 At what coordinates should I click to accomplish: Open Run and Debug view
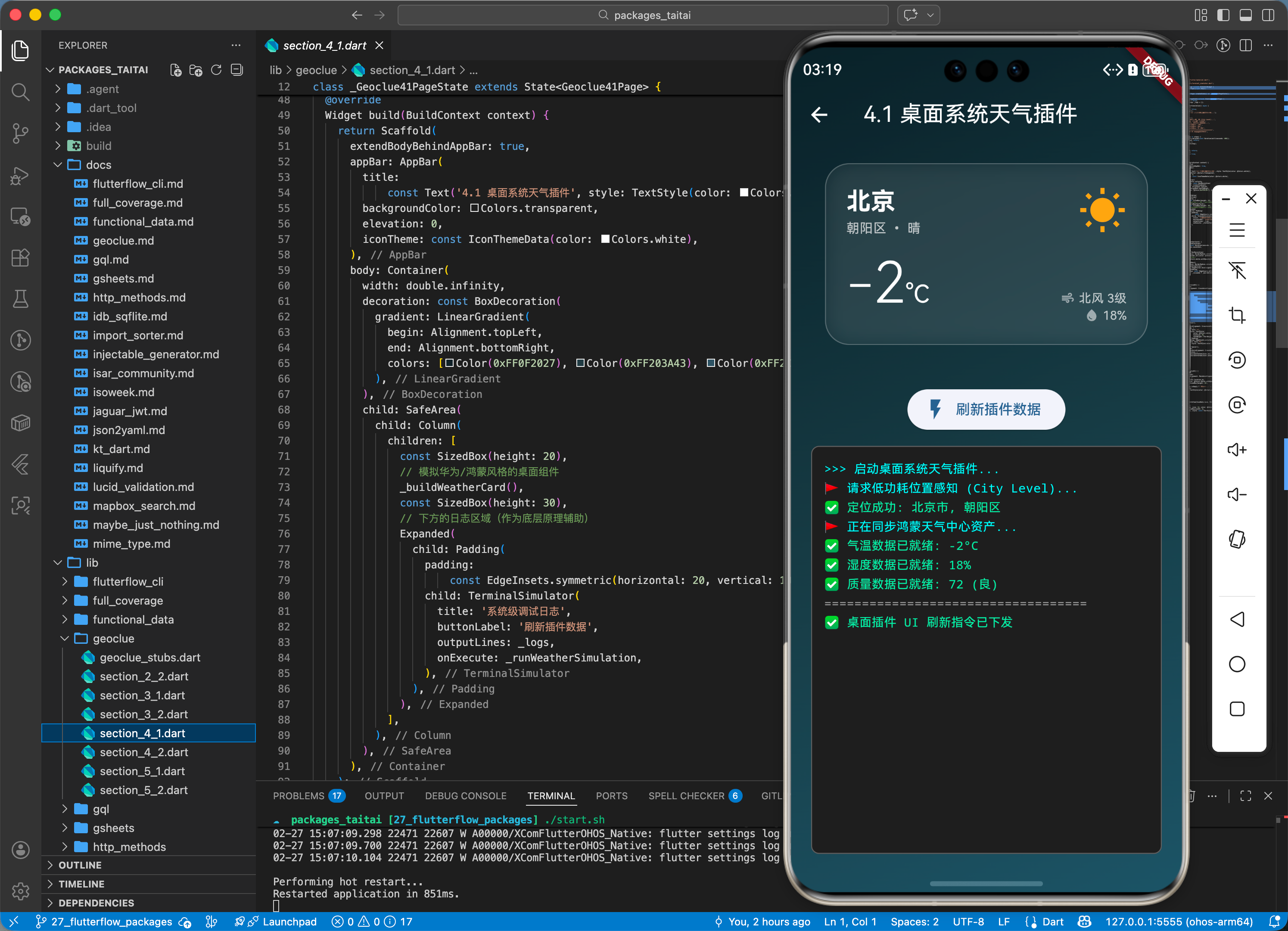[20, 175]
